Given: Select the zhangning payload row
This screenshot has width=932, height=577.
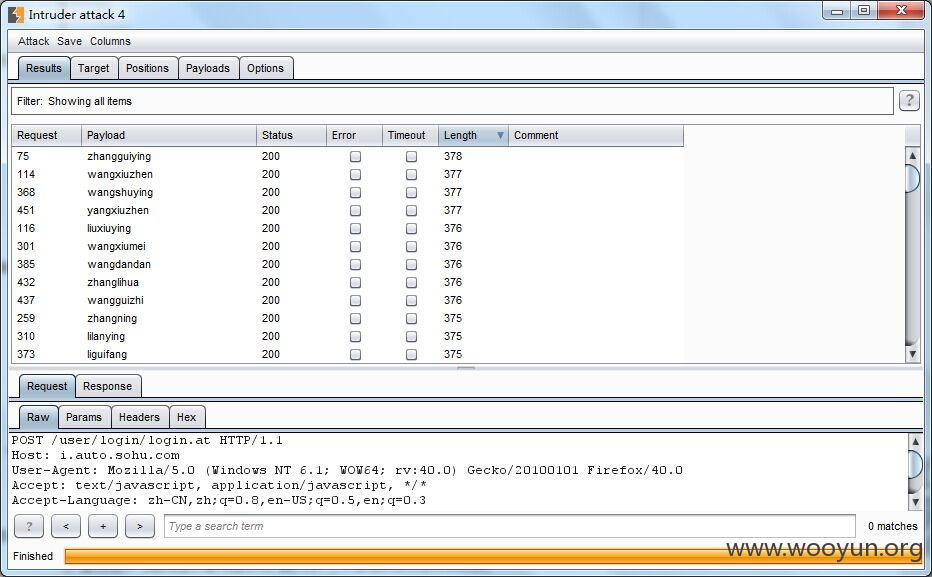Looking at the screenshot, I should coord(348,318).
